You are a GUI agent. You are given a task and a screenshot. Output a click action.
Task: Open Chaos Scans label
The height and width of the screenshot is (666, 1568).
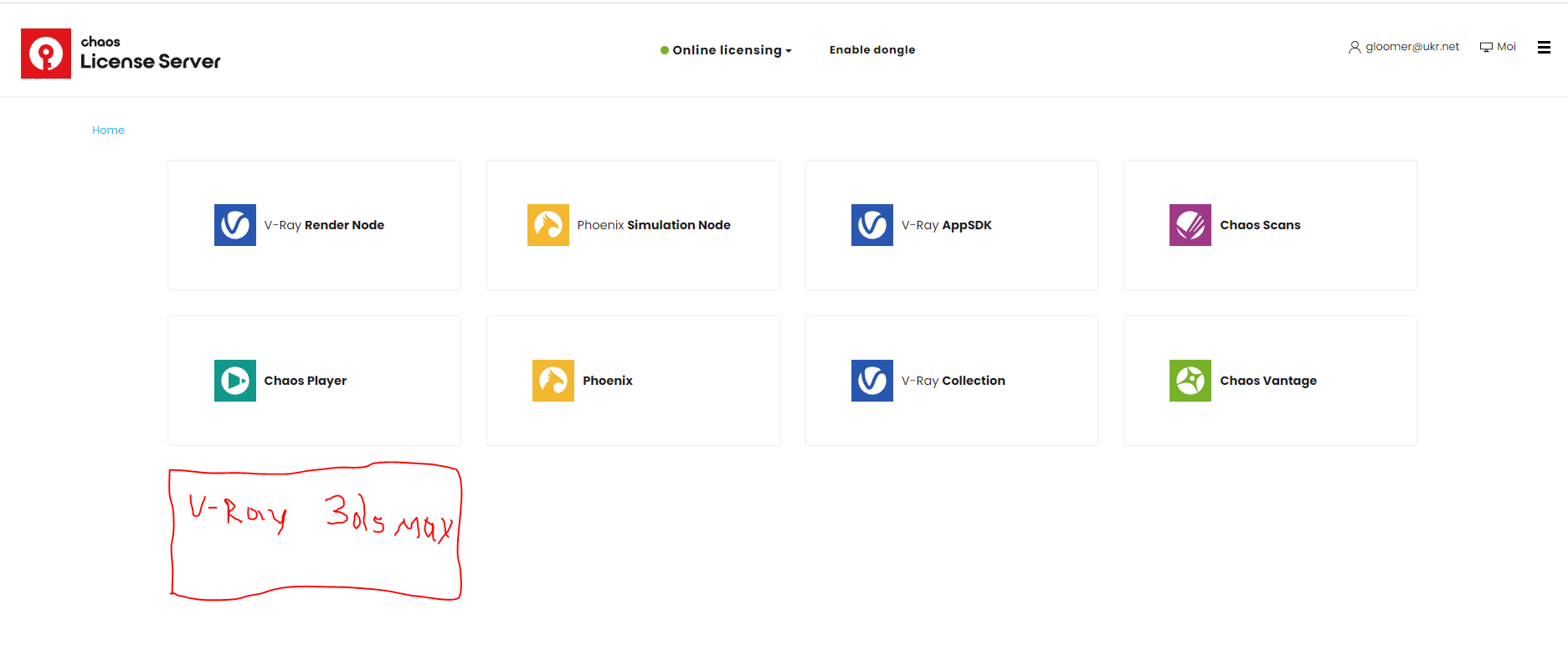[x=1260, y=225]
